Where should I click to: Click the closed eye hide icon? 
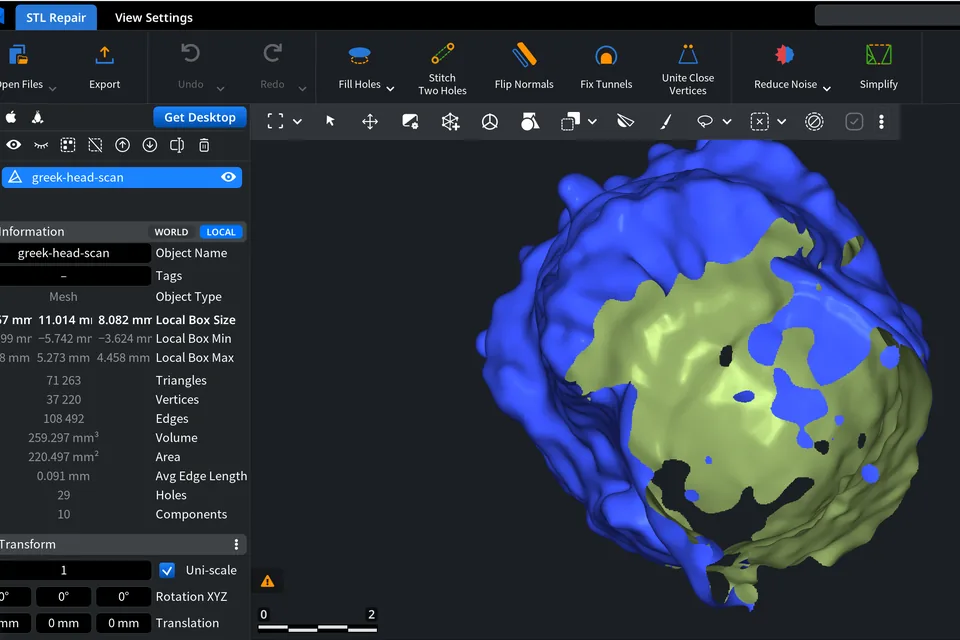coord(41,145)
